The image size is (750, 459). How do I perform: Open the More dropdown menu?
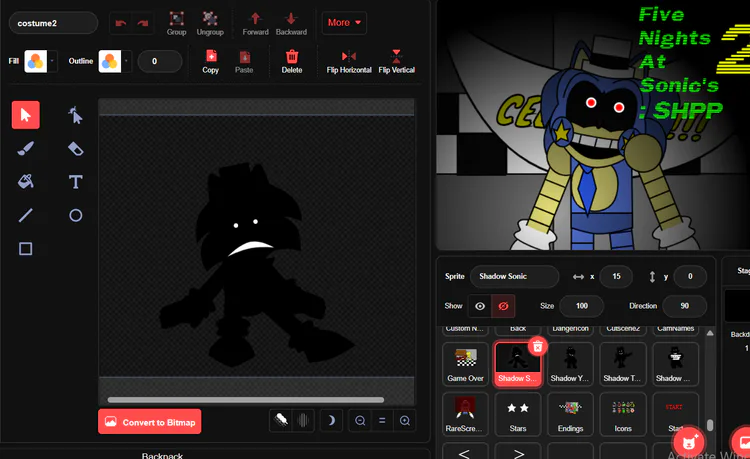(344, 22)
